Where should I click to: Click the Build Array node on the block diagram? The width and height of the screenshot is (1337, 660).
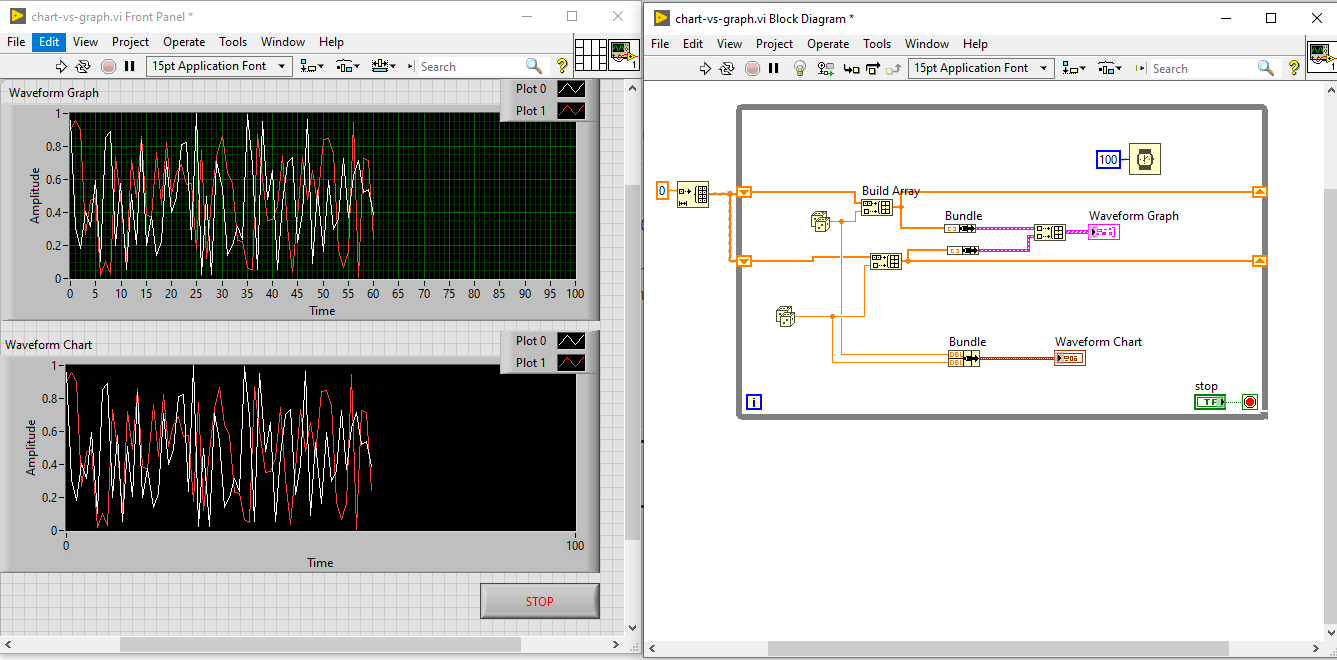[x=877, y=207]
